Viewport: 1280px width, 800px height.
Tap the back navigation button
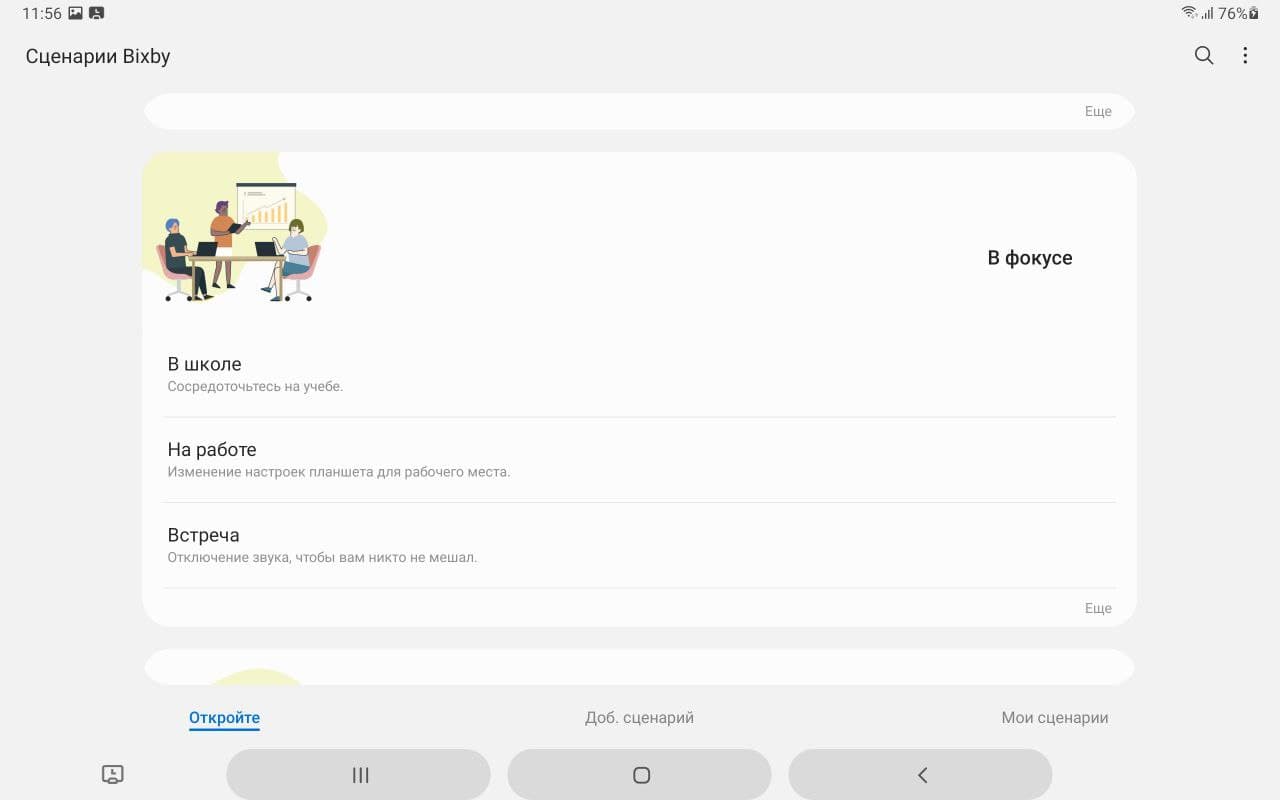pyautogui.click(x=920, y=775)
